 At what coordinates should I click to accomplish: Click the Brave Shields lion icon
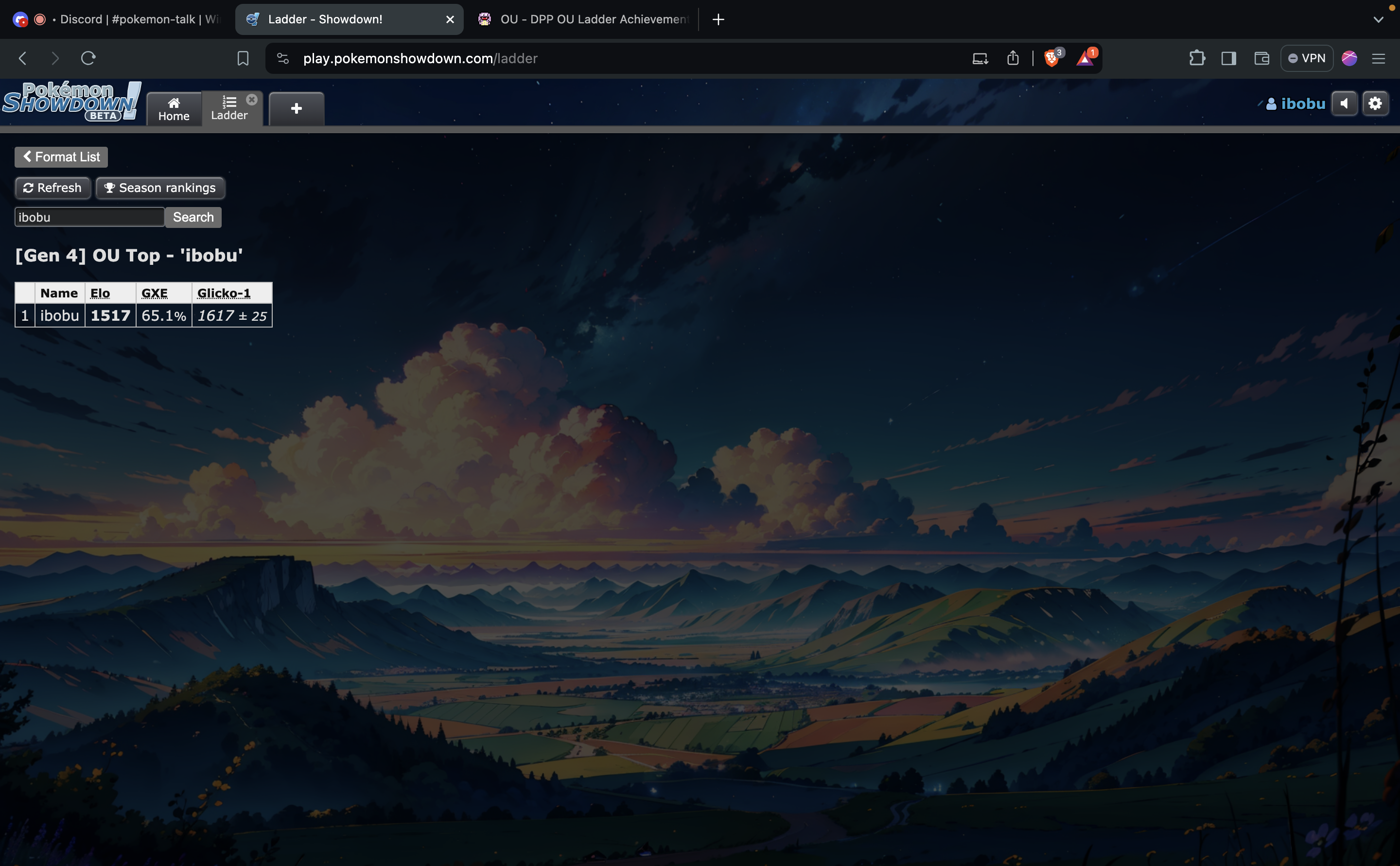pos(1051,58)
